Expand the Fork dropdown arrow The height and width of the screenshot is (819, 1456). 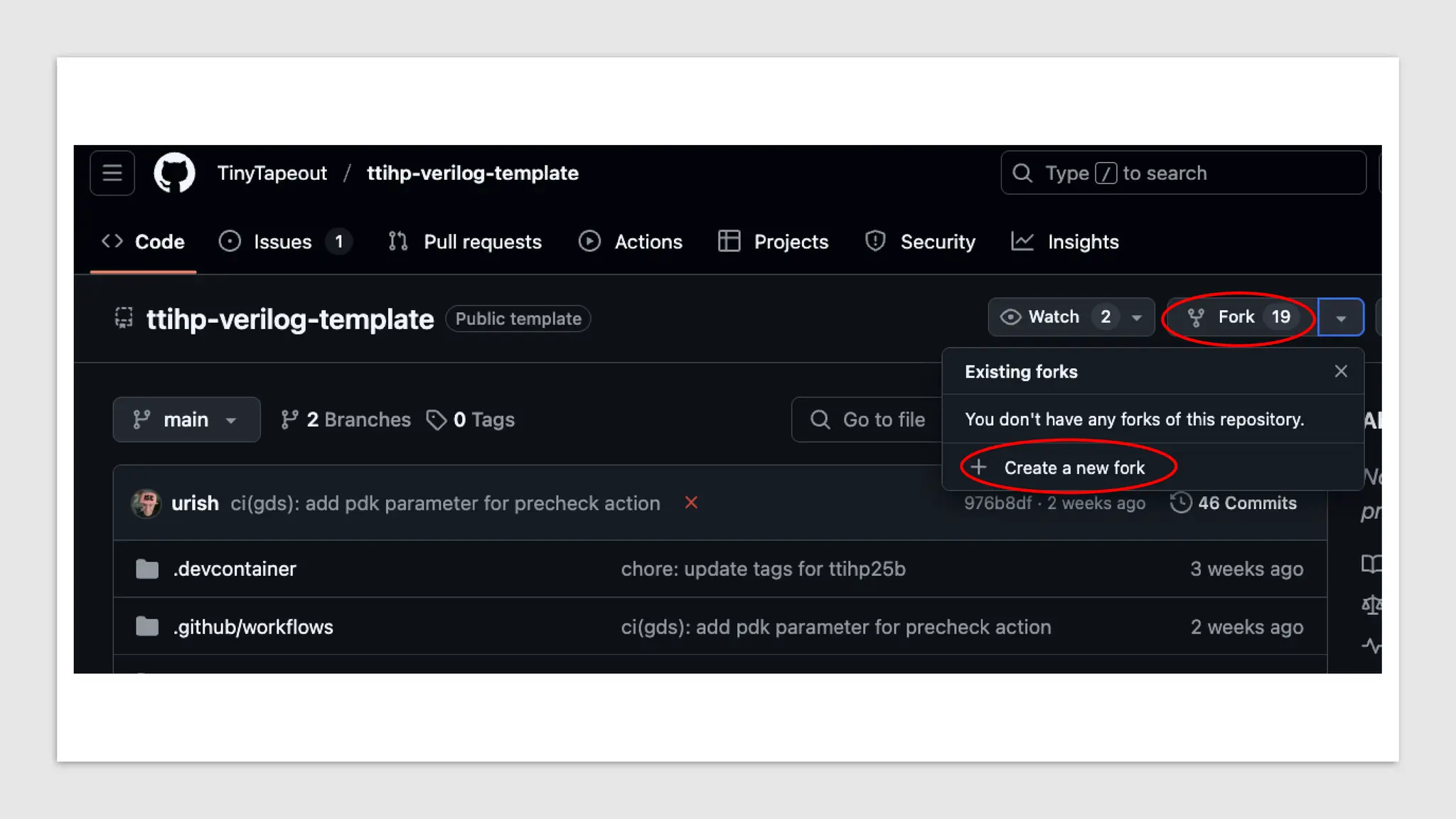(x=1341, y=318)
